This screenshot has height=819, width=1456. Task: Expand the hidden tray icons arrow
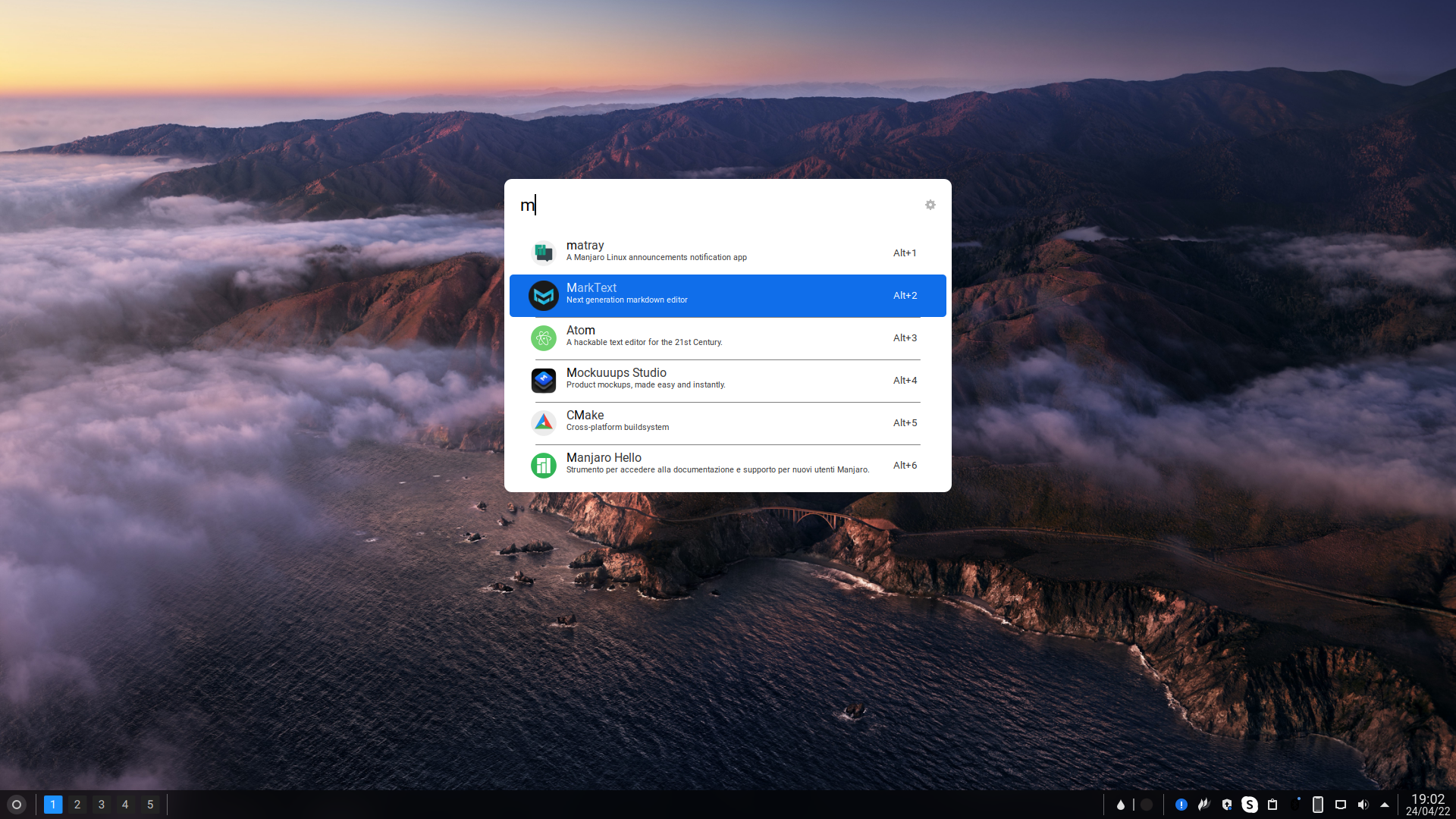1385,805
